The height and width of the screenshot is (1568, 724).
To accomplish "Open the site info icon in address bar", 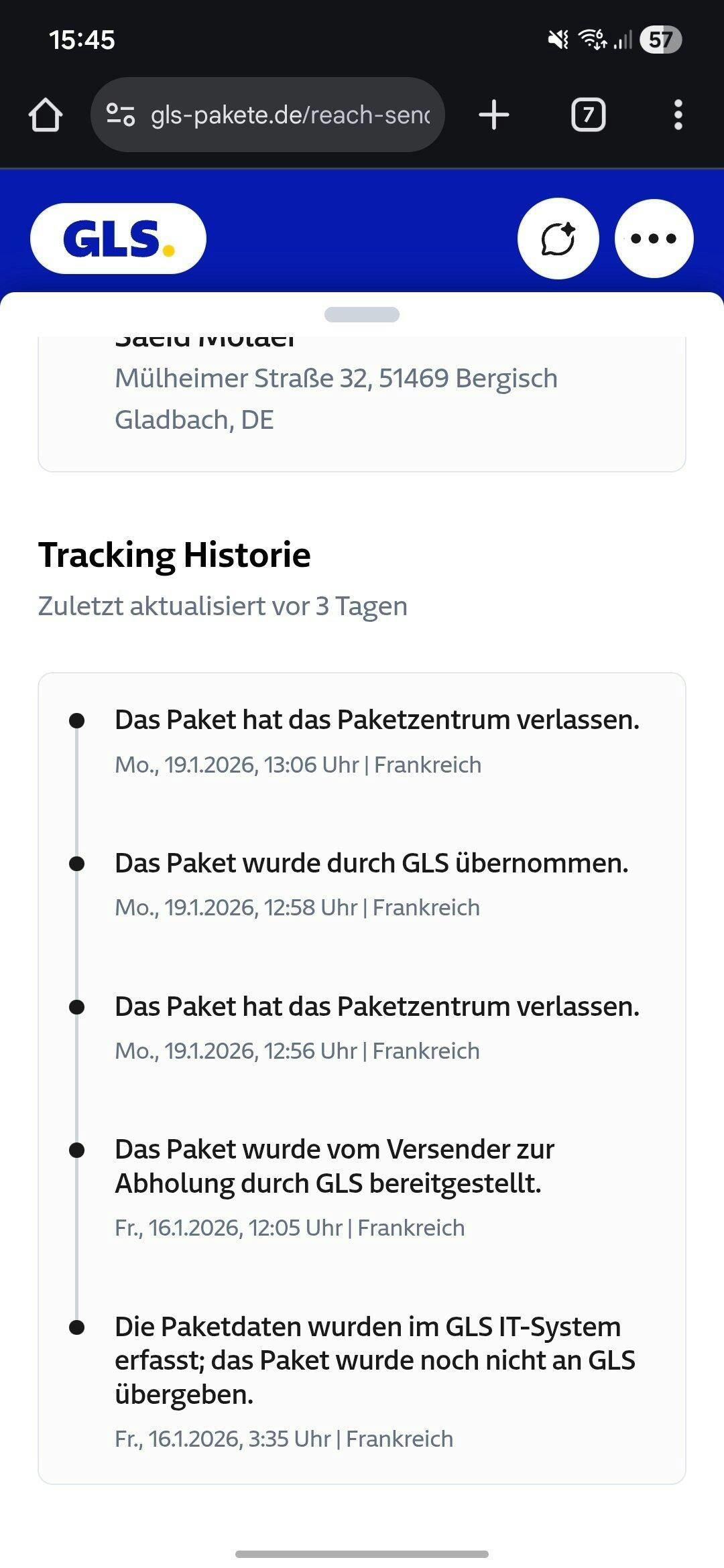I will pos(121,115).
